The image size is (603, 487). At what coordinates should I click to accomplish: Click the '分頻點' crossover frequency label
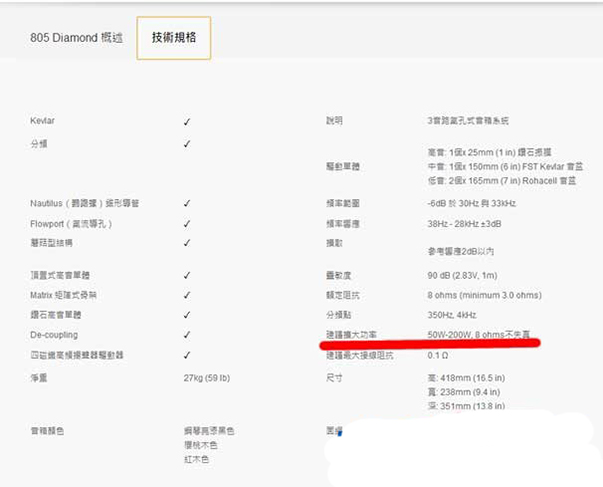[x=338, y=315]
